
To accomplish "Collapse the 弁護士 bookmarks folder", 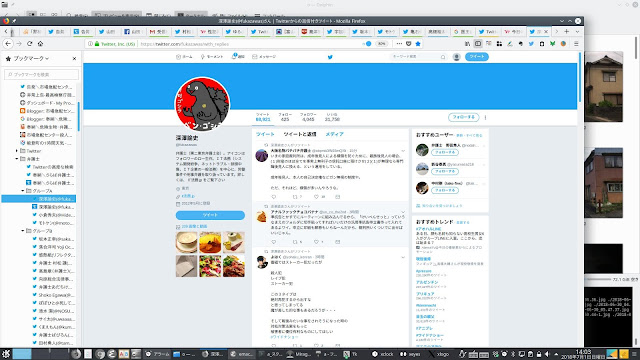I will coord(17,159).
